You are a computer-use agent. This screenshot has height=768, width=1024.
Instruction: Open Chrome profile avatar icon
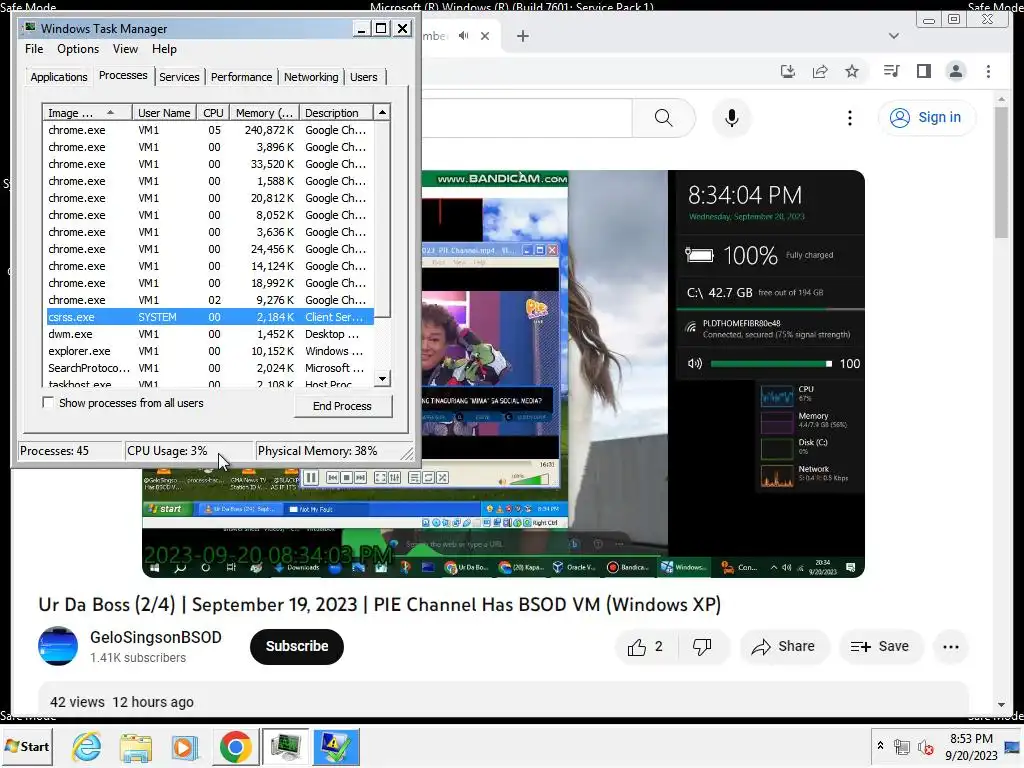tap(955, 71)
